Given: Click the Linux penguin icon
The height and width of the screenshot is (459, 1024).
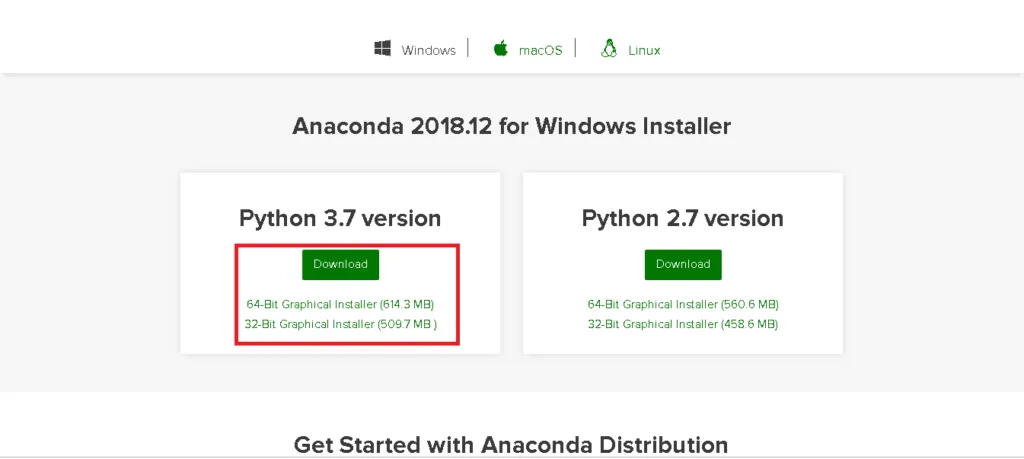Looking at the screenshot, I should tap(607, 49).
